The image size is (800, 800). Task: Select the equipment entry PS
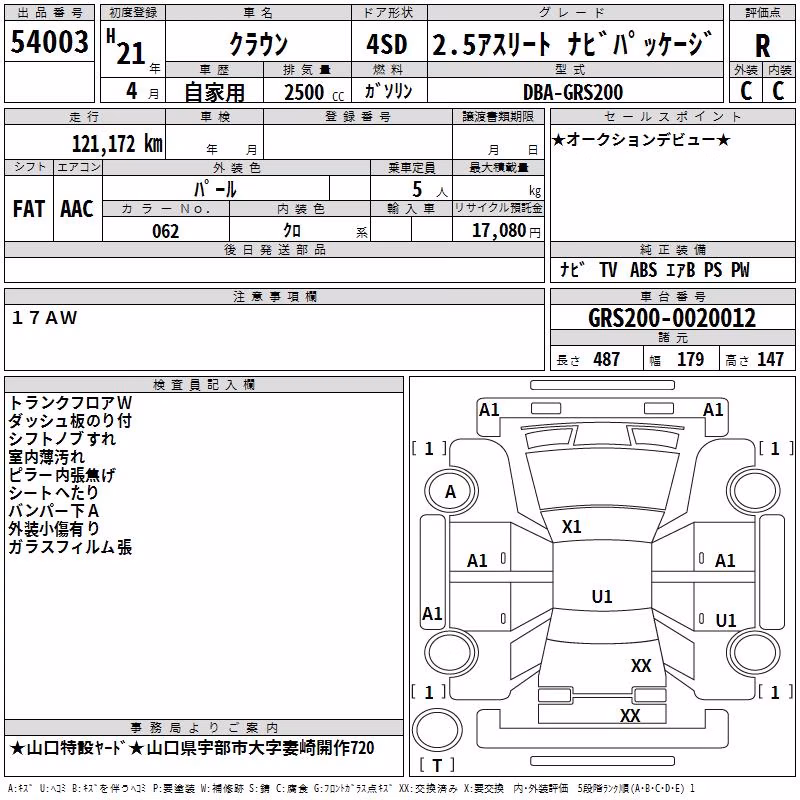[x=713, y=269]
